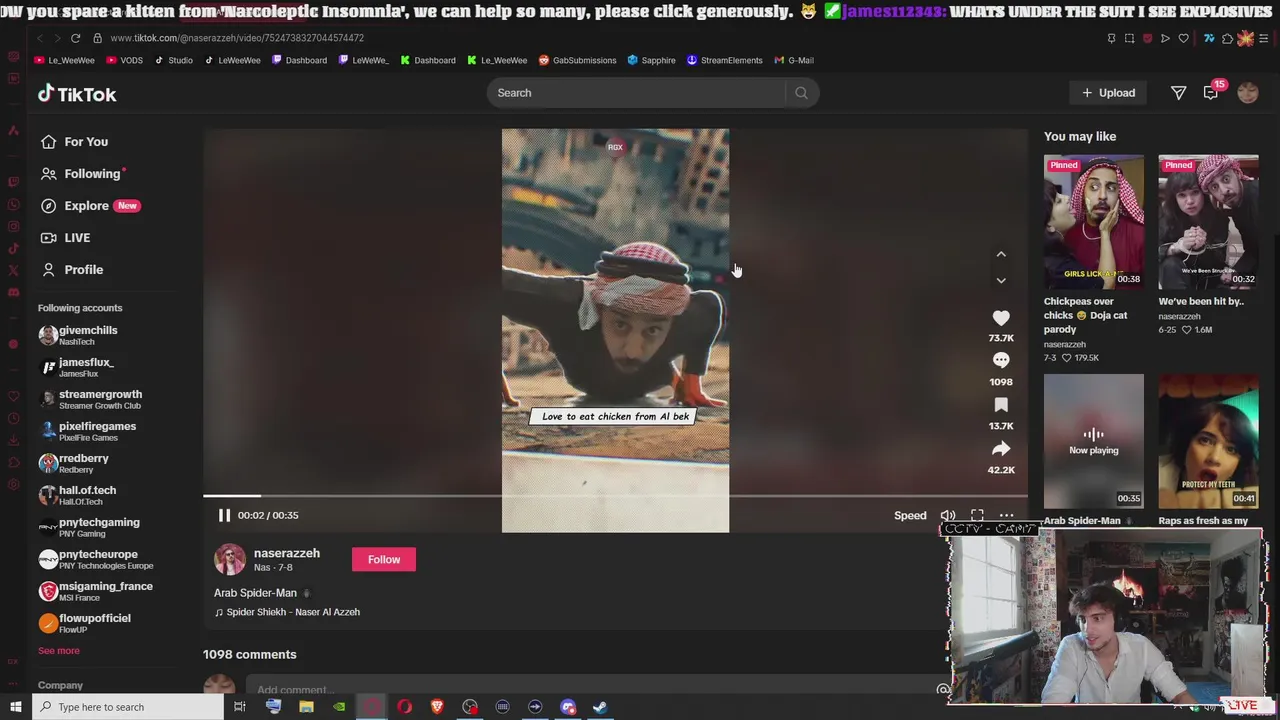Open naserazzeh creator name

tap(287, 553)
